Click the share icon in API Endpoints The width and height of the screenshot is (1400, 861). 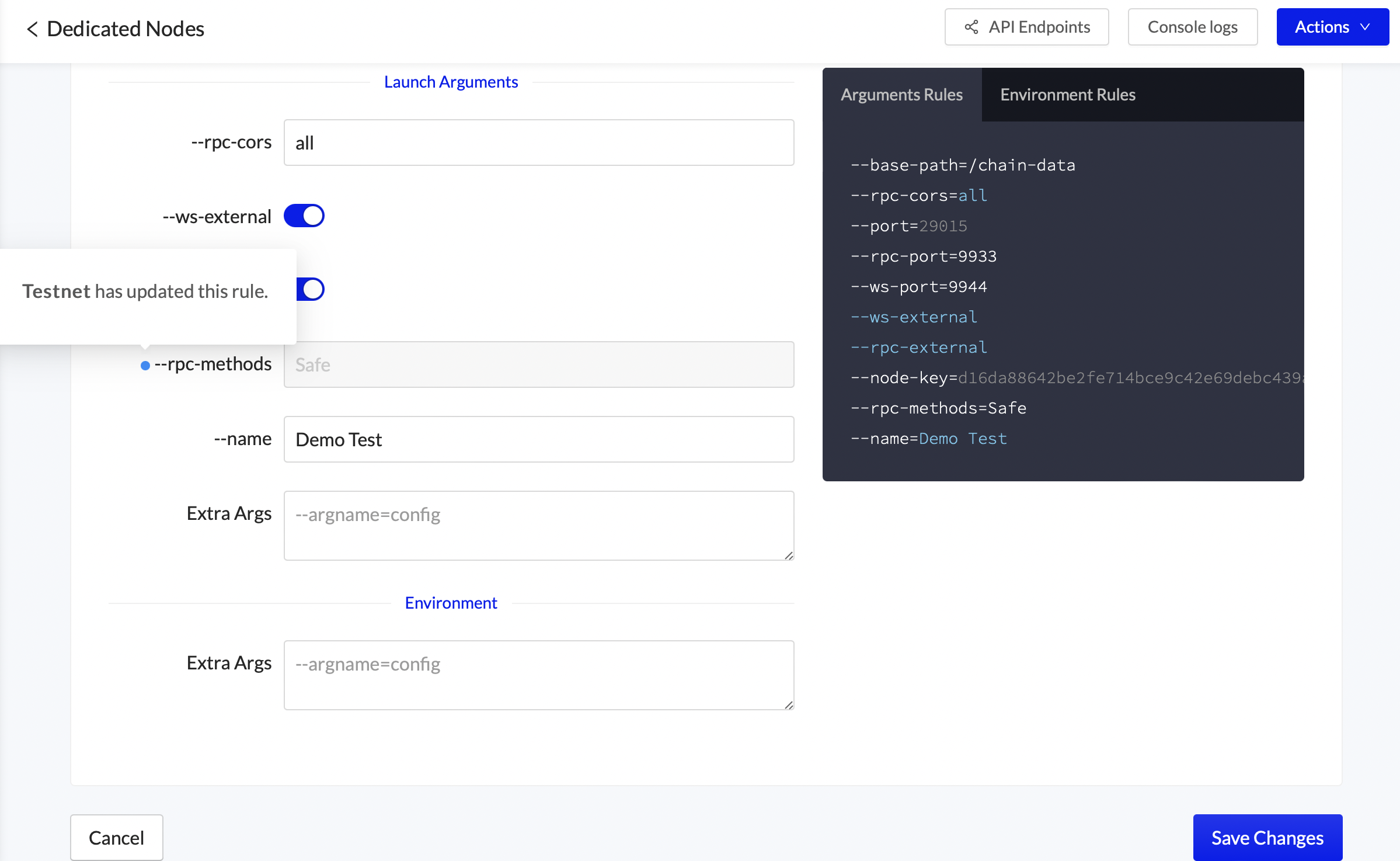971,27
